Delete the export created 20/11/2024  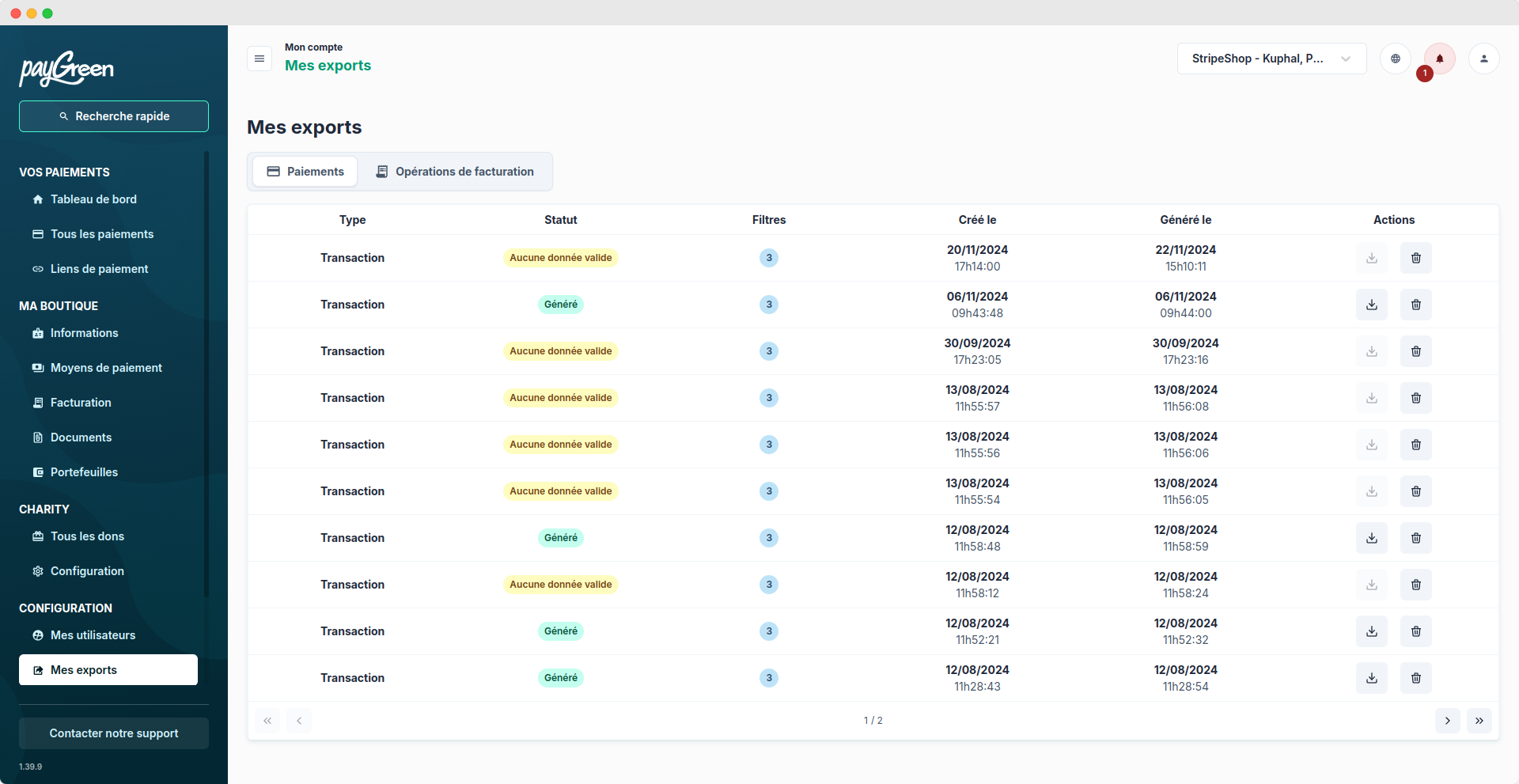point(1415,258)
